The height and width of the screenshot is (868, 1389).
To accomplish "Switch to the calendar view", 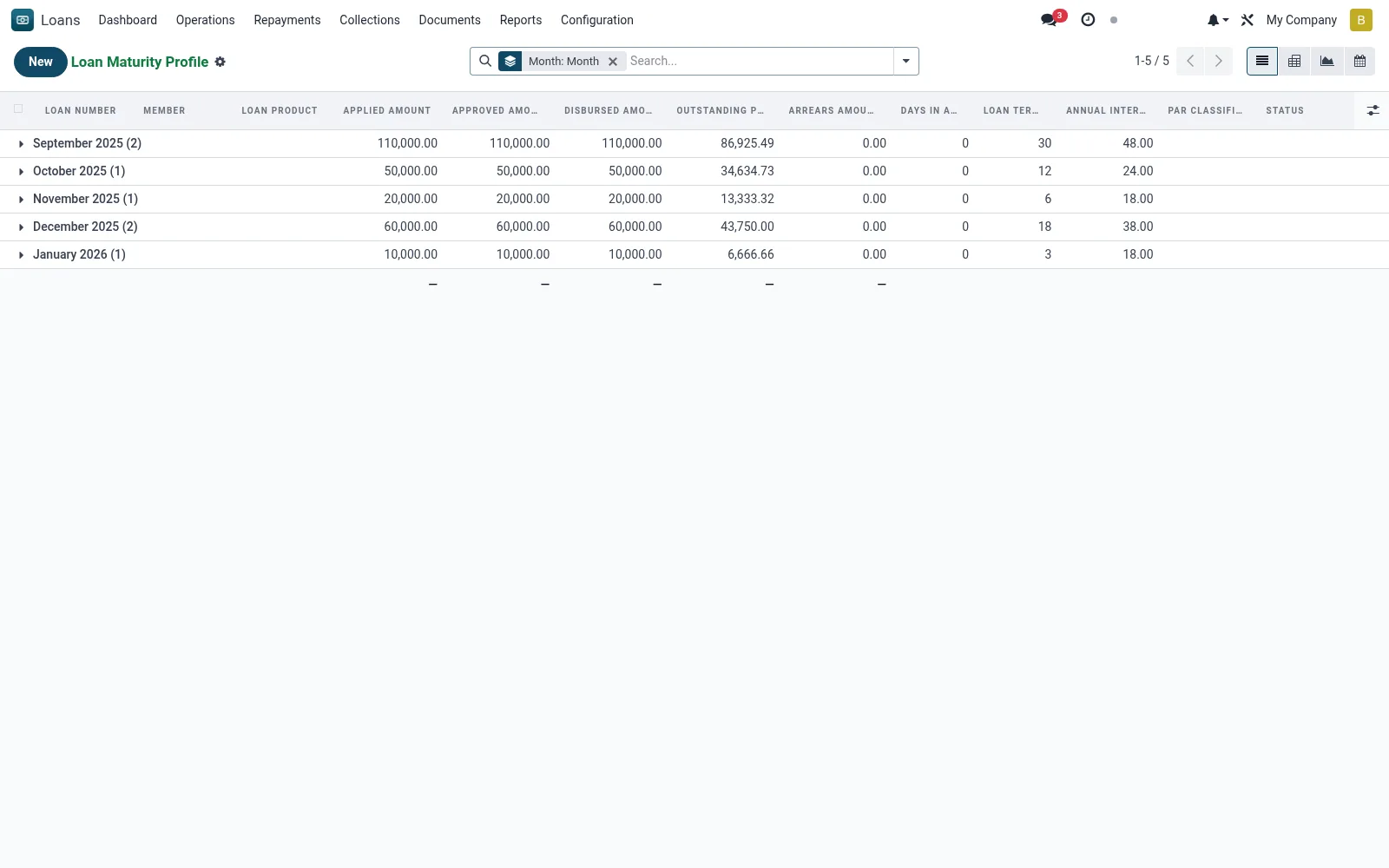I will [x=1359, y=61].
